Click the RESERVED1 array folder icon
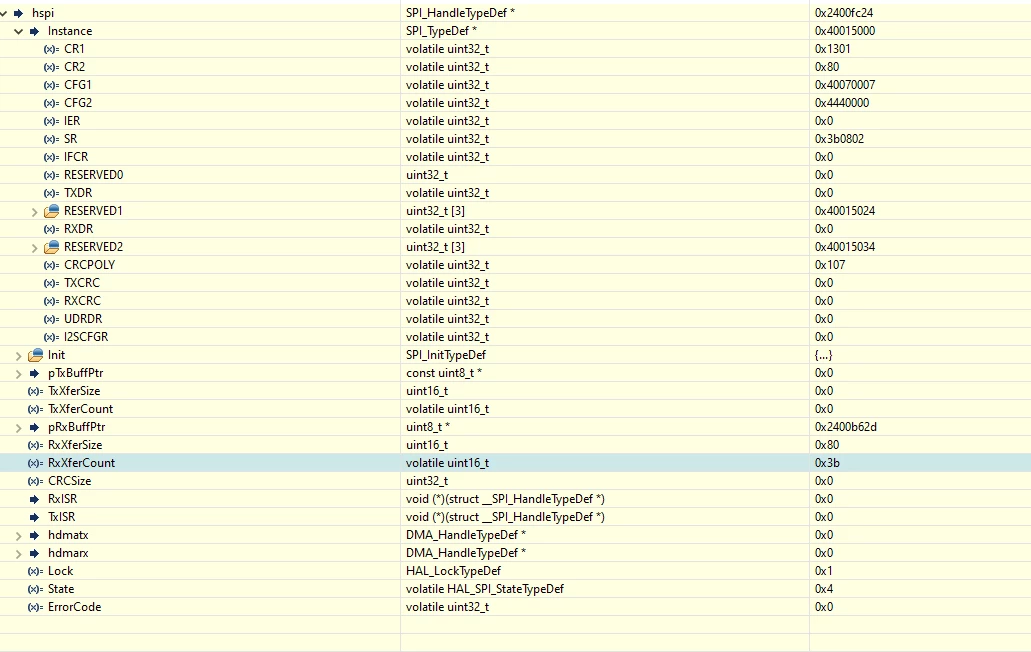The height and width of the screenshot is (652, 1031). pyautogui.click(x=51, y=211)
